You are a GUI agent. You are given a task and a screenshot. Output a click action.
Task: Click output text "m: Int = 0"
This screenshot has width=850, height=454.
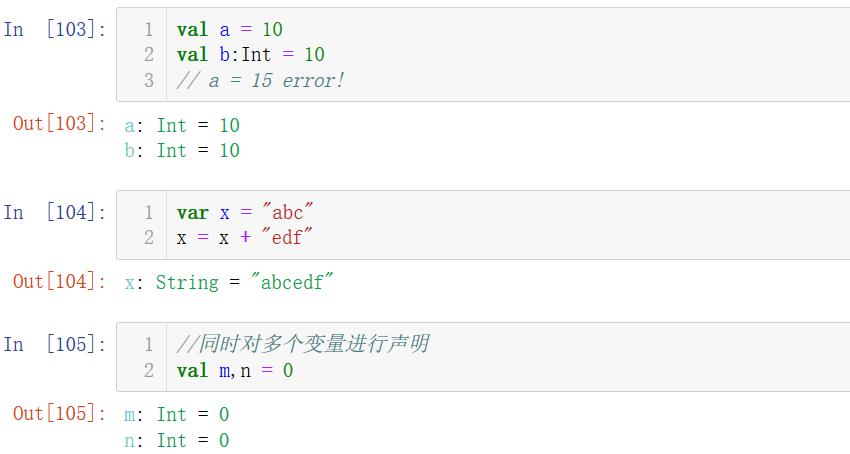[x=176, y=415]
